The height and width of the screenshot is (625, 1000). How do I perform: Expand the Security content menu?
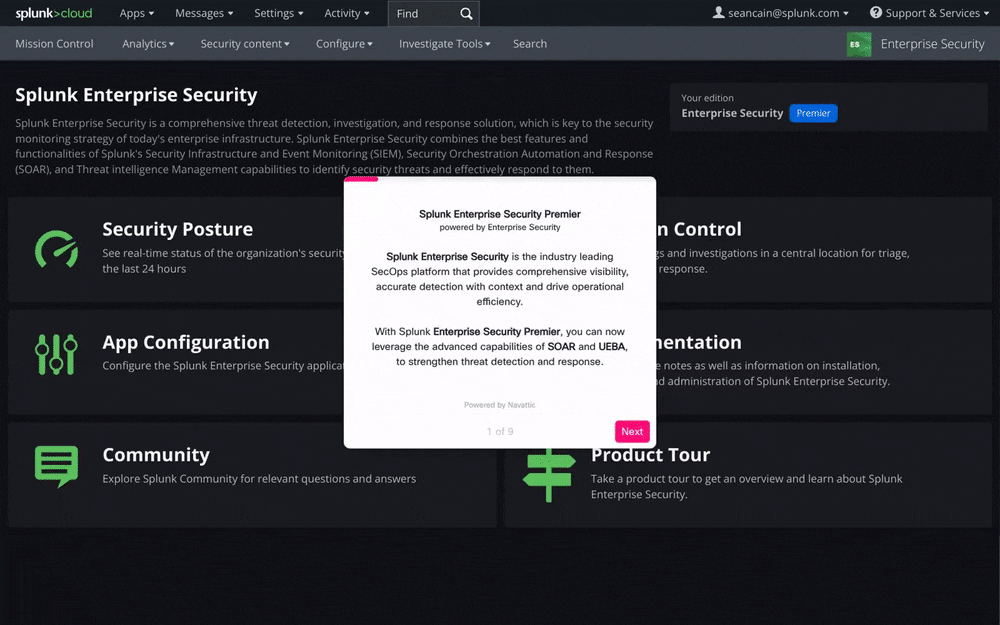(245, 44)
